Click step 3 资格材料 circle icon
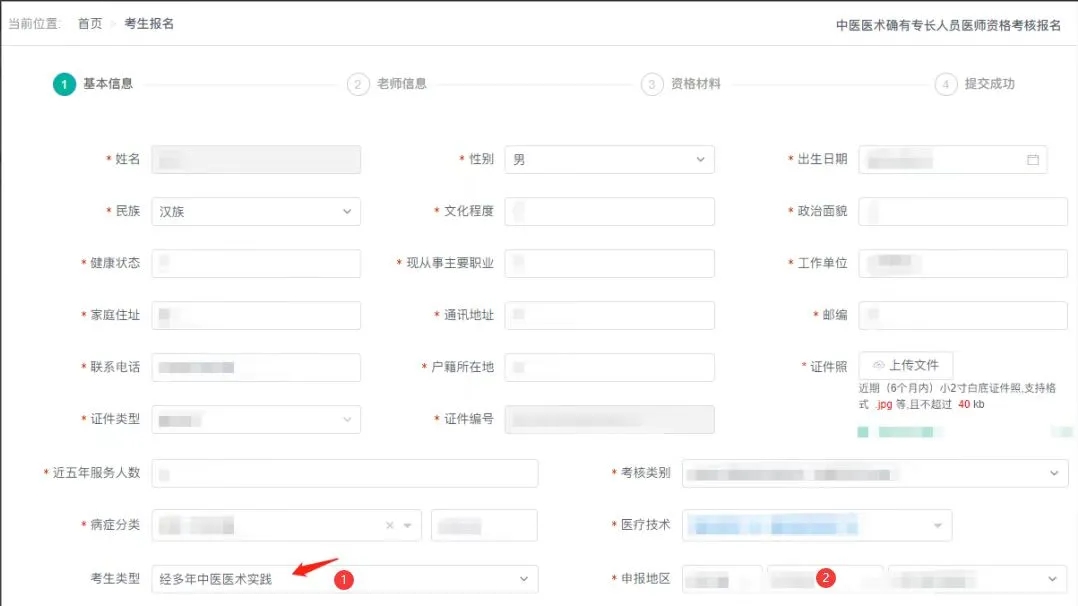Screen dimensions: 1078x606 click(652, 85)
